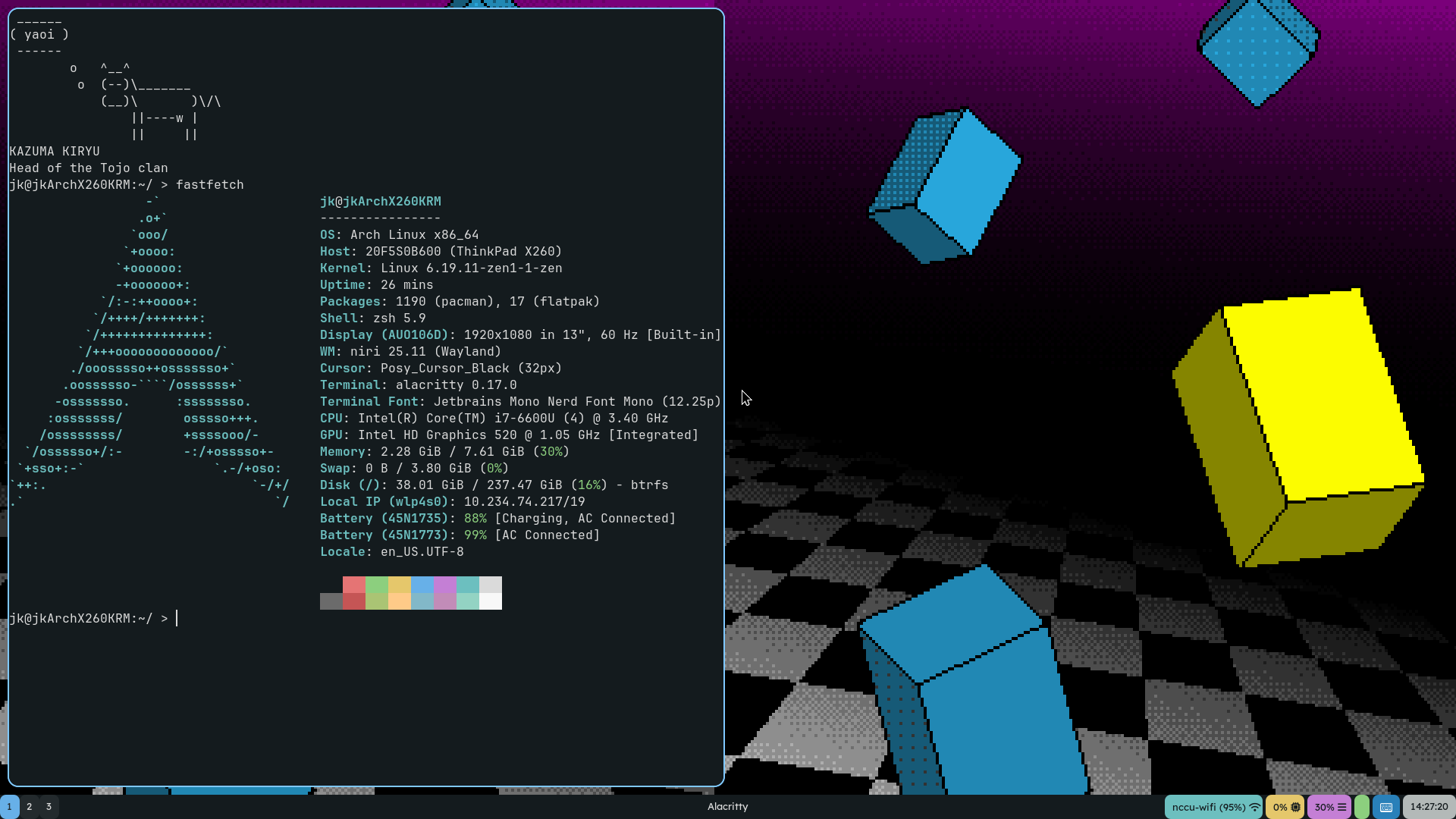Click the yellow block in top palette row

(400, 585)
